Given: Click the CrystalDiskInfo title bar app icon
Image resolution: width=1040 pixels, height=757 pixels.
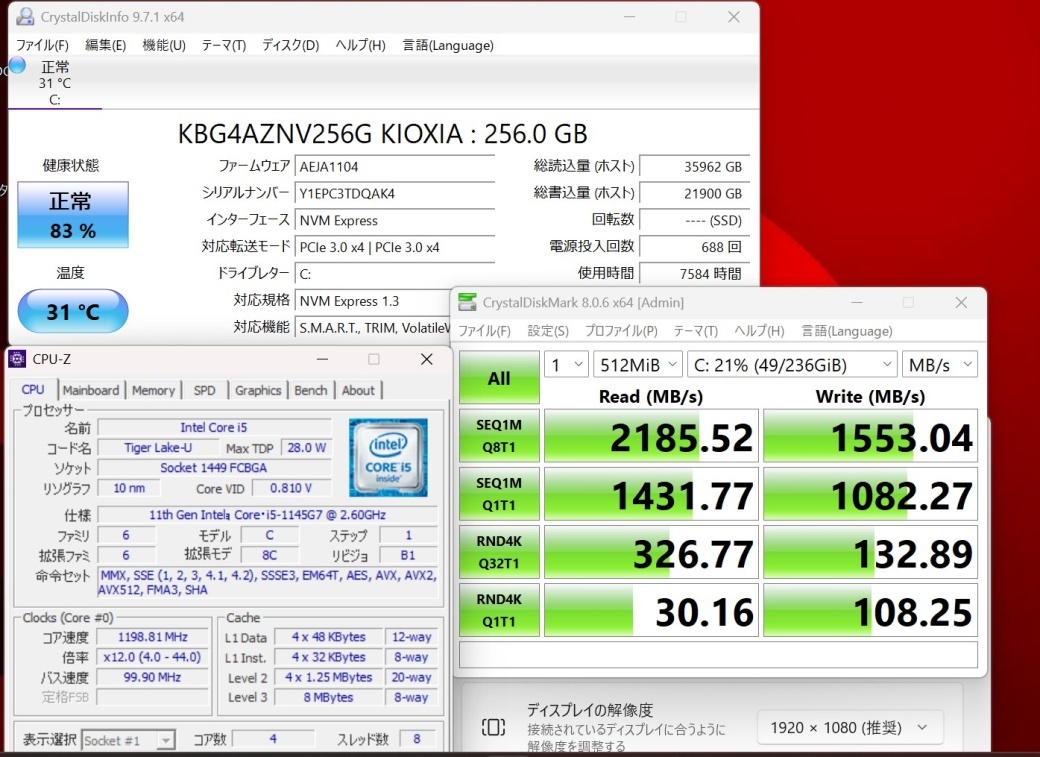Looking at the screenshot, I should tap(23, 16).
